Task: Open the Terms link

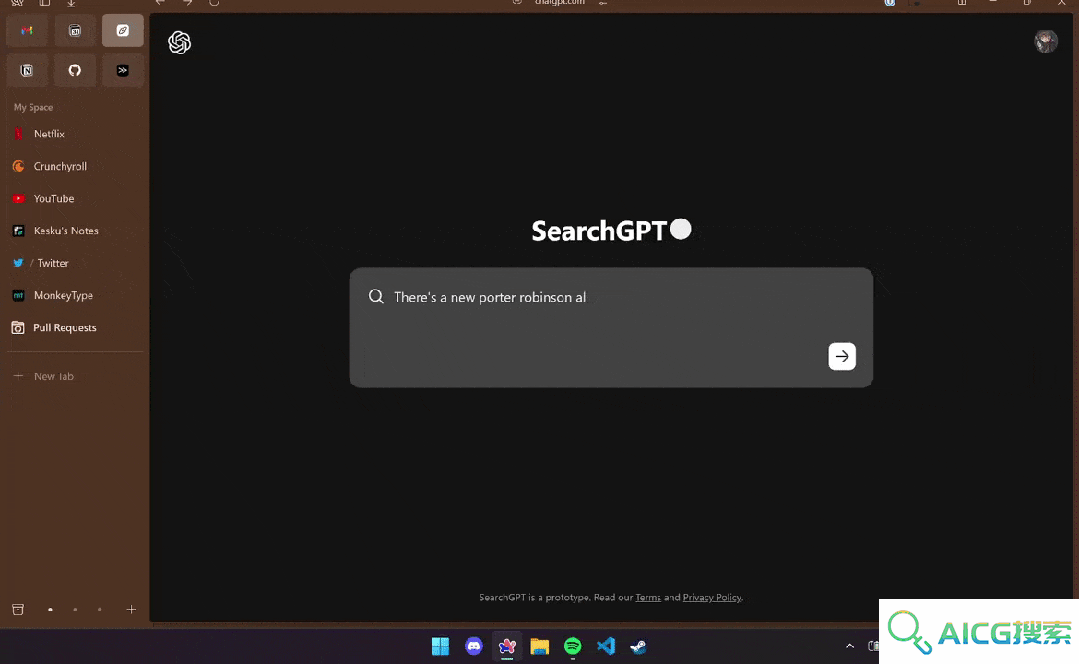Action: [x=648, y=597]
